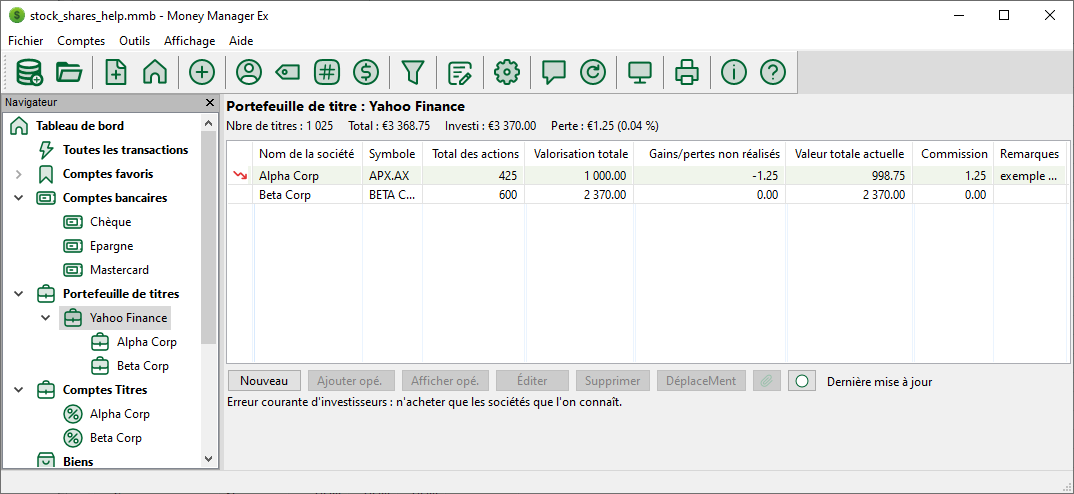Sort by Nom de la société column
Screen dimensions: 1074x494
click(307, 154)
